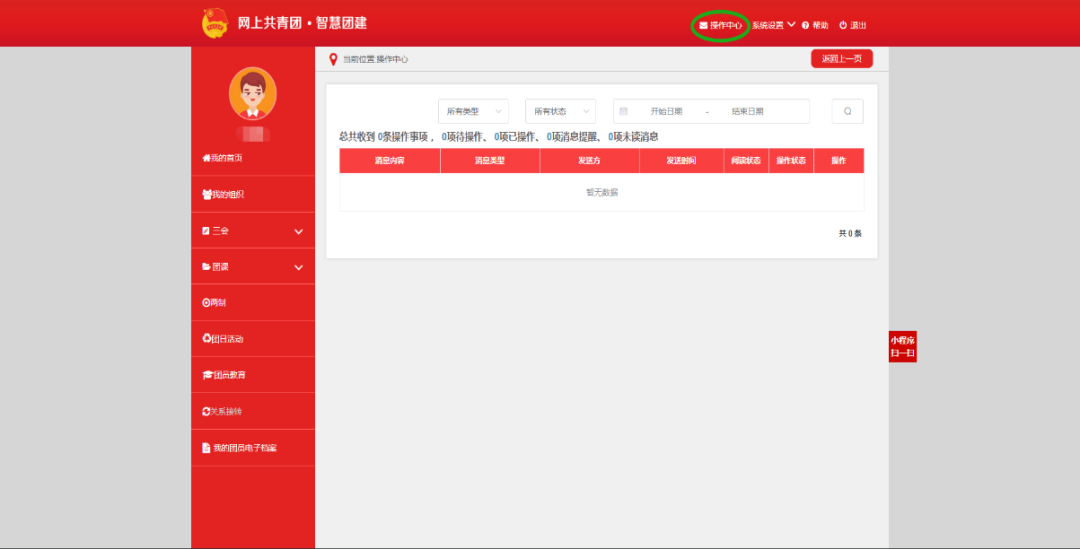Click the 发送时间 column header
Screen dimensions: 1080x549
pyautogui.click(x=681, y=160)
